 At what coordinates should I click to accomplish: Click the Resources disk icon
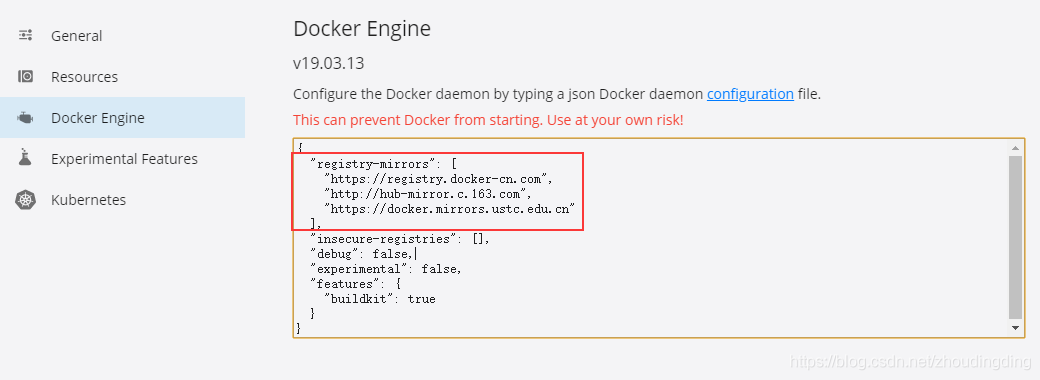[25, 77]
